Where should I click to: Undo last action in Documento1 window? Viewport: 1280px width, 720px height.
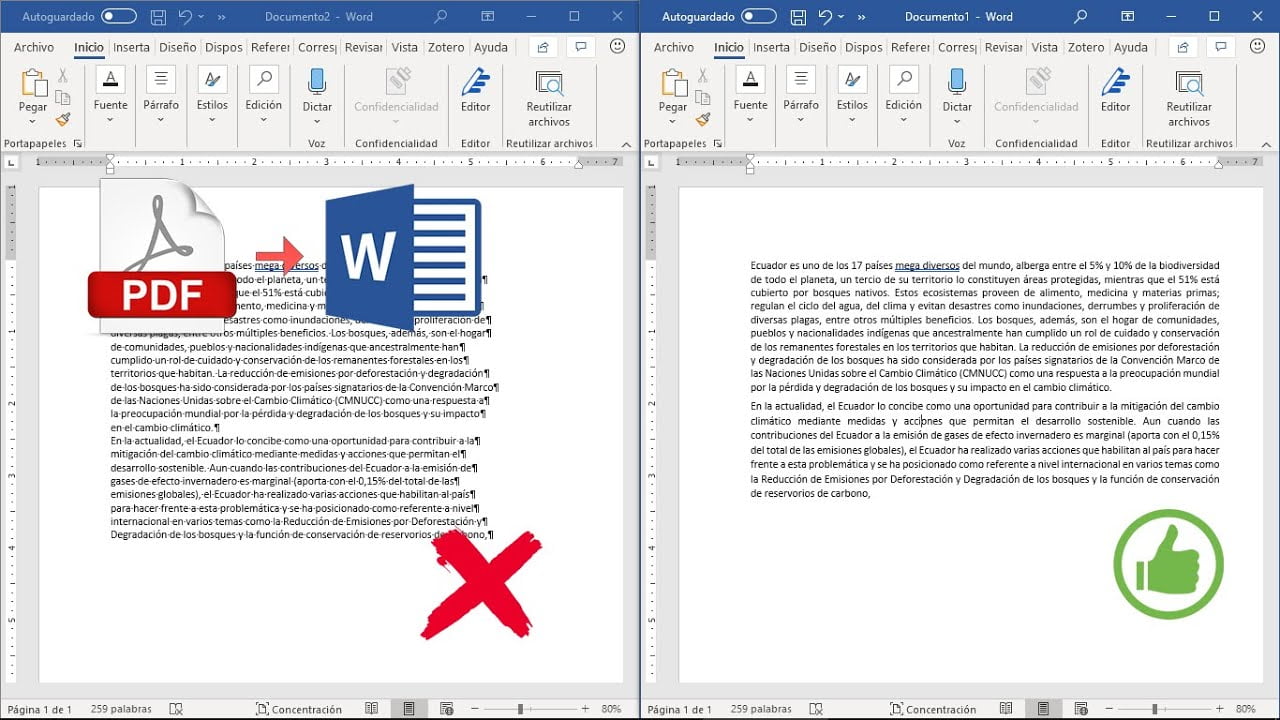pos(824,17)
